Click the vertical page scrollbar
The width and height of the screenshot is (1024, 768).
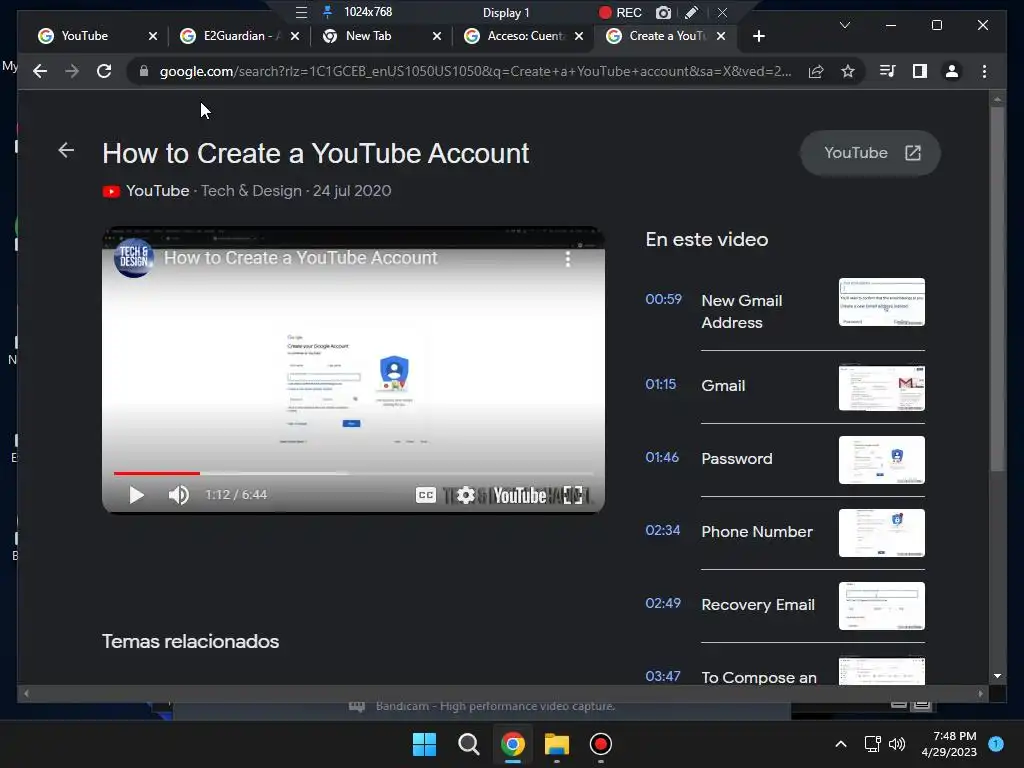tap(997, 287)
